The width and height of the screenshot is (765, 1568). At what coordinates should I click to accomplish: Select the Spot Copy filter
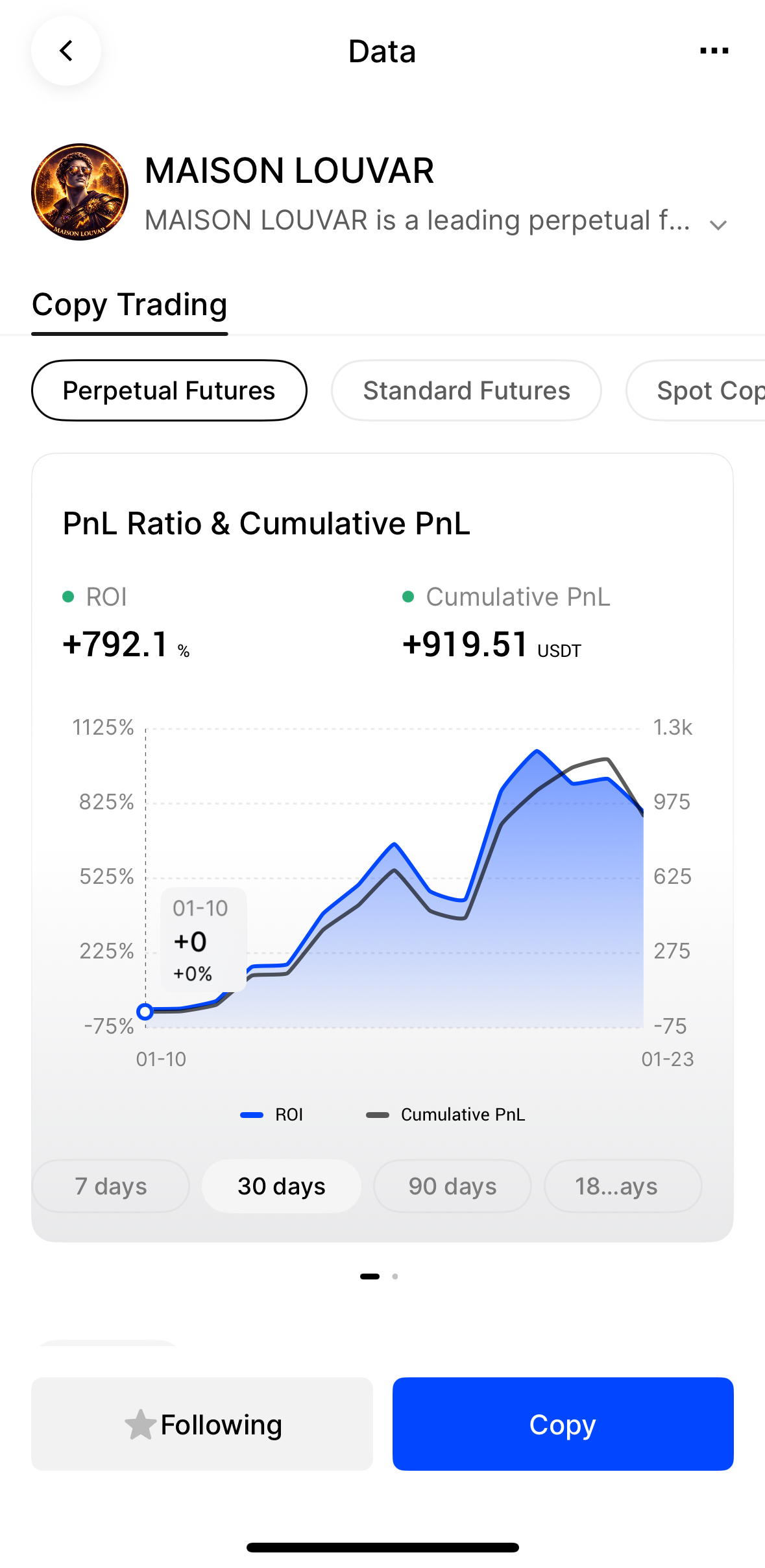[x=707, y=390]
